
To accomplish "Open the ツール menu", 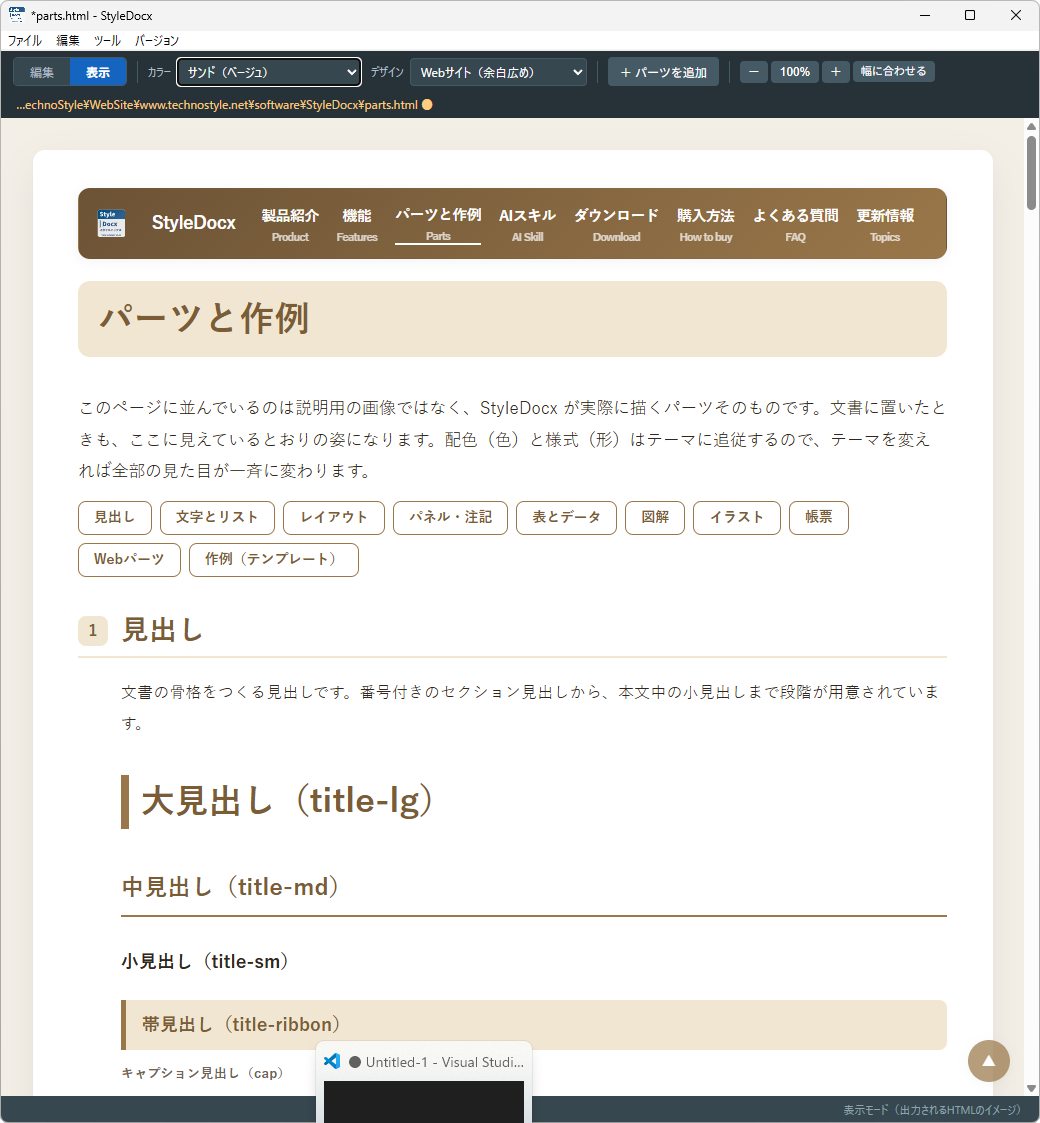I will coord(107,41).
